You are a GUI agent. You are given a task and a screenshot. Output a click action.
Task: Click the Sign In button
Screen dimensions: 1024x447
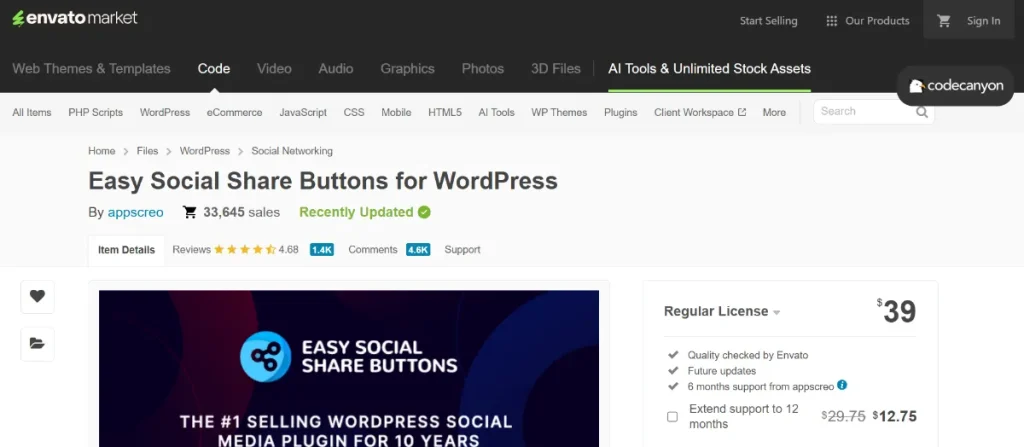(x=984, y=21)
